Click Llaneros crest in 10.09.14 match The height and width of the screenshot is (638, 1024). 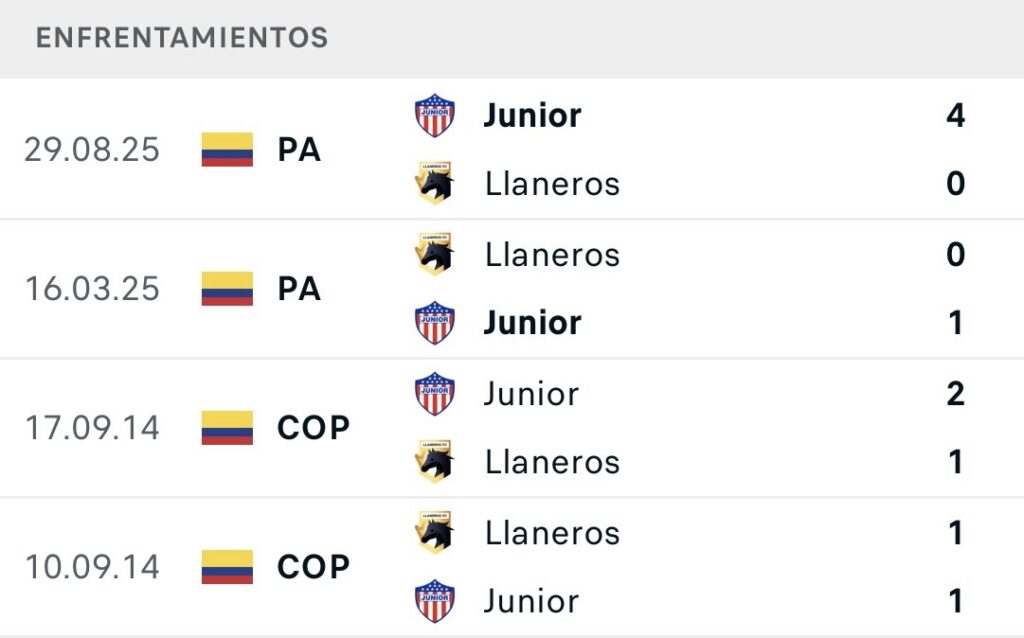(x=435, y=532)
